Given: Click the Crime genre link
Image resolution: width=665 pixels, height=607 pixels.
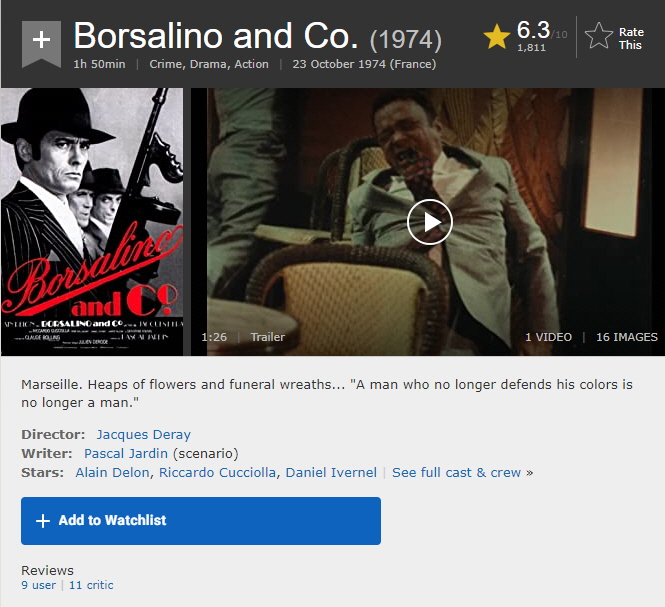Looking at the screenshot, I should [167, 64].
